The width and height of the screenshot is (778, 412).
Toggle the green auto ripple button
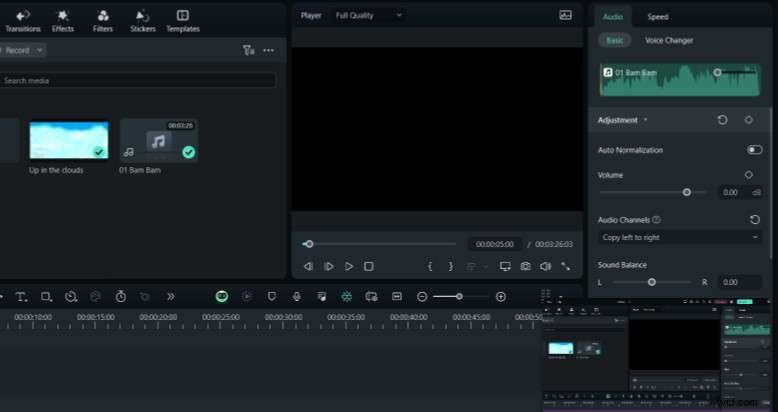point(221,297)
